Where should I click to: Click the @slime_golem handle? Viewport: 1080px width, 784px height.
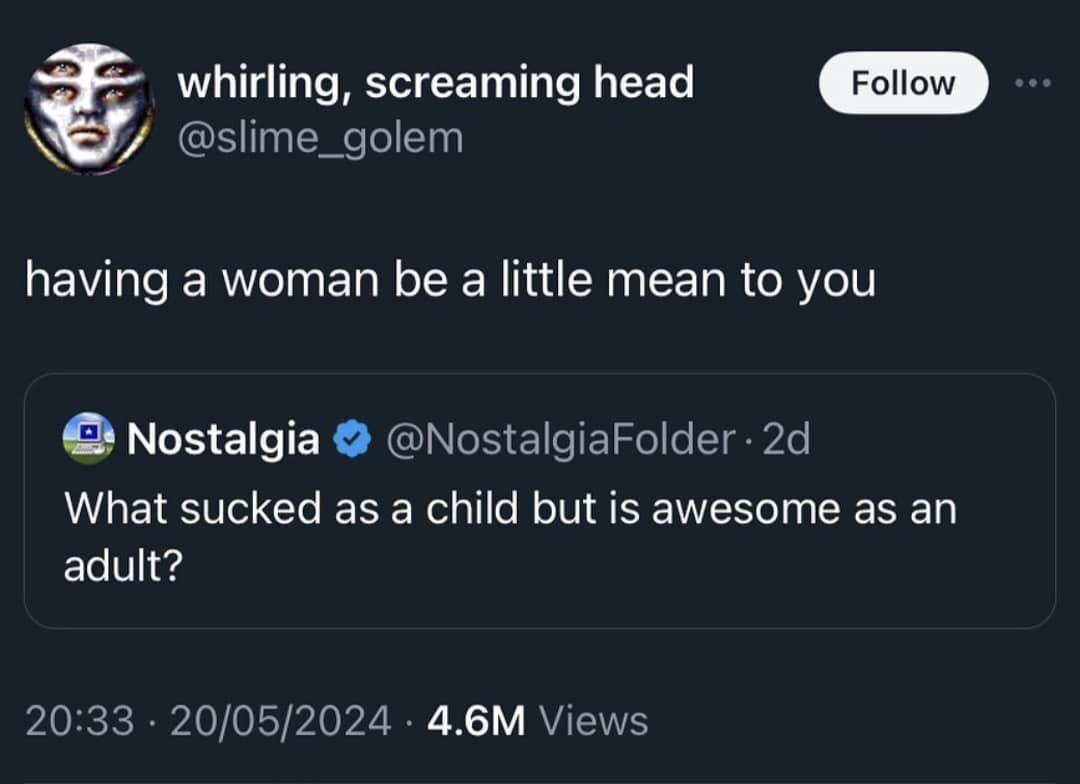tap(320, 138)
